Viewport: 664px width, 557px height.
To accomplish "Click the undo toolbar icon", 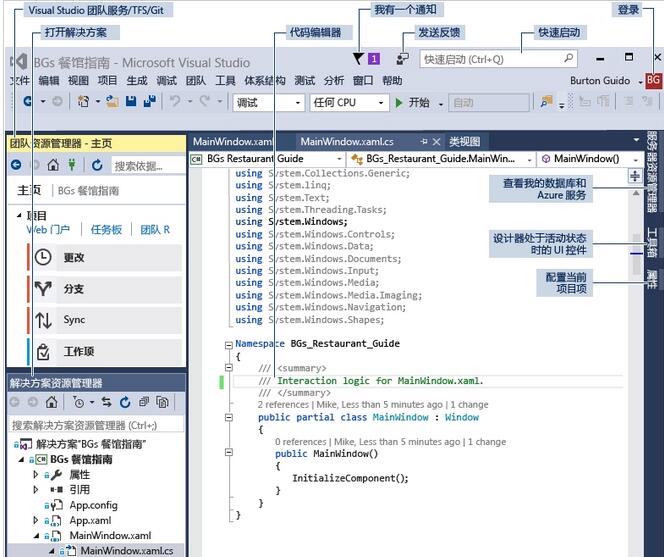I will tap(175, 102).
